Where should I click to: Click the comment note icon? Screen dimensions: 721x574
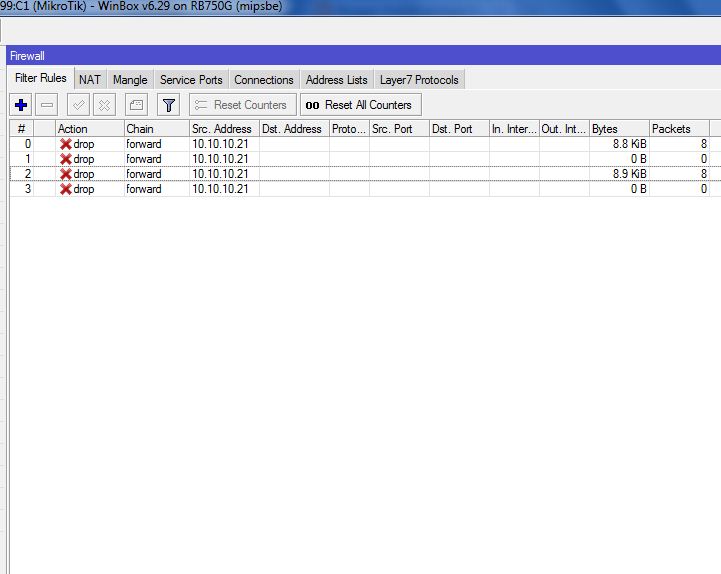(x=136, y=105)
